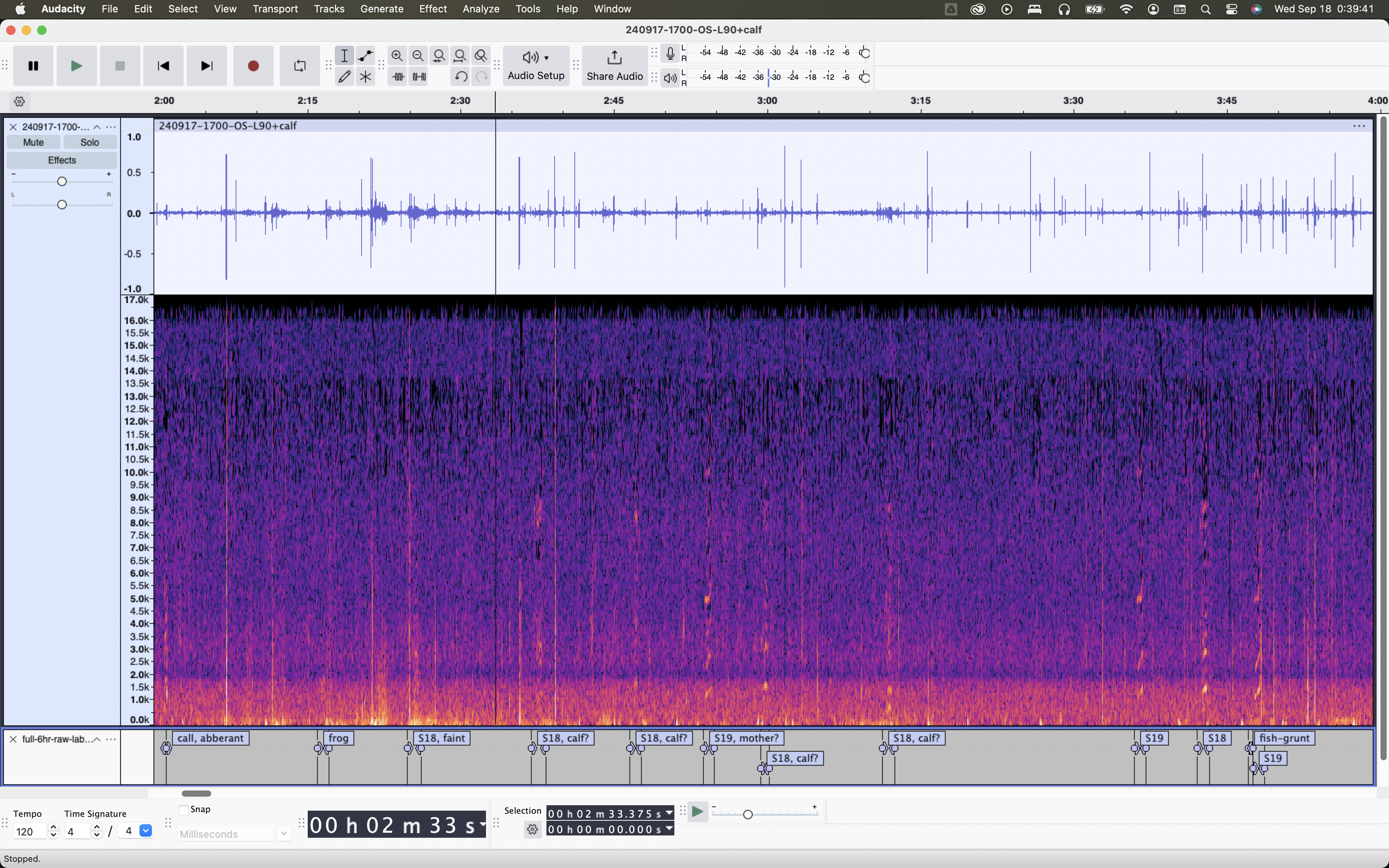1389x868 pixels.
Task: Click the Trim audio outside selection icon
Action: (398, 76)
